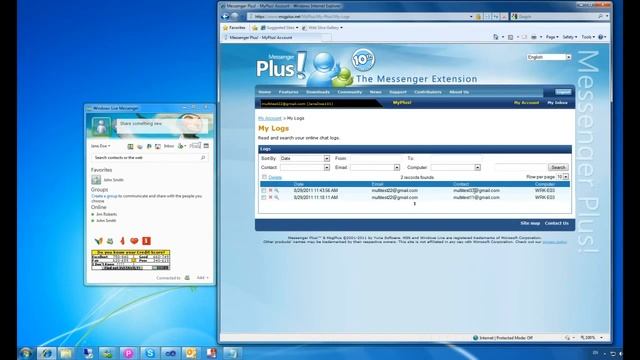Open the Support menu item
Viewport: 640px width, 360px height.
(x=398, y=92)
